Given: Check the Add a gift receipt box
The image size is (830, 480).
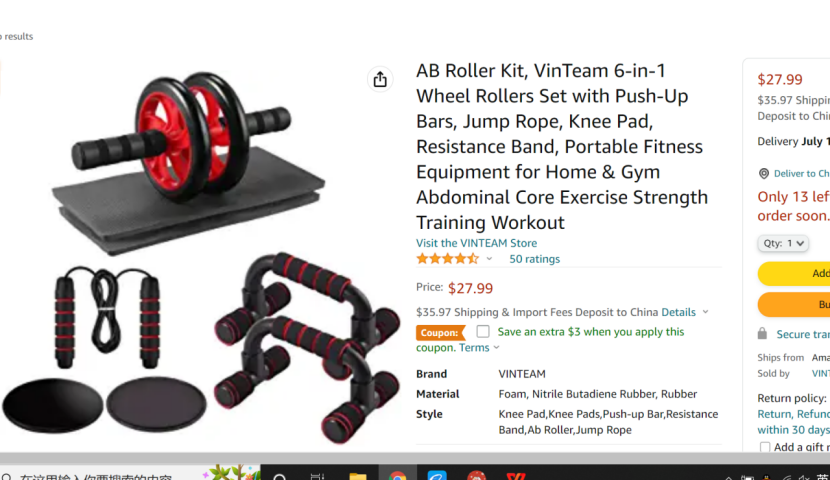Looking at the screenshot, I should (765, 447).
